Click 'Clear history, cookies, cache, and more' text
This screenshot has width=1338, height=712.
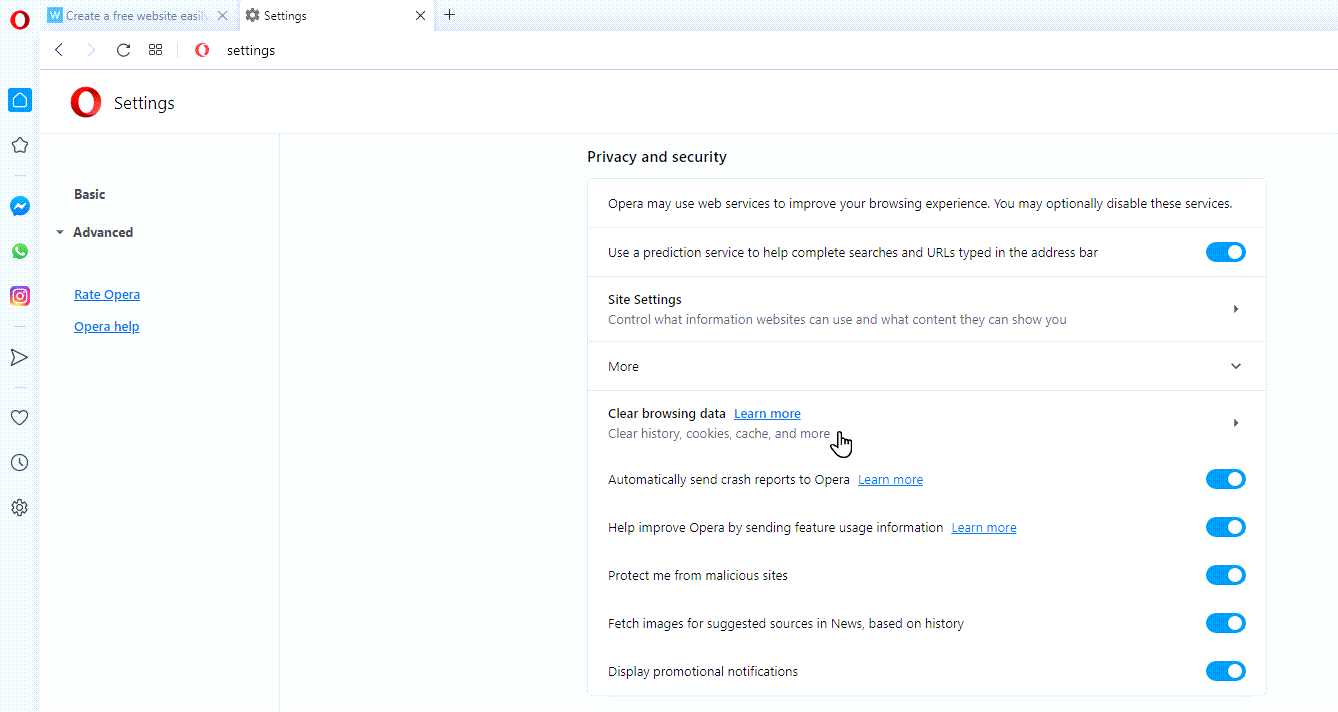tap(719, 434)
